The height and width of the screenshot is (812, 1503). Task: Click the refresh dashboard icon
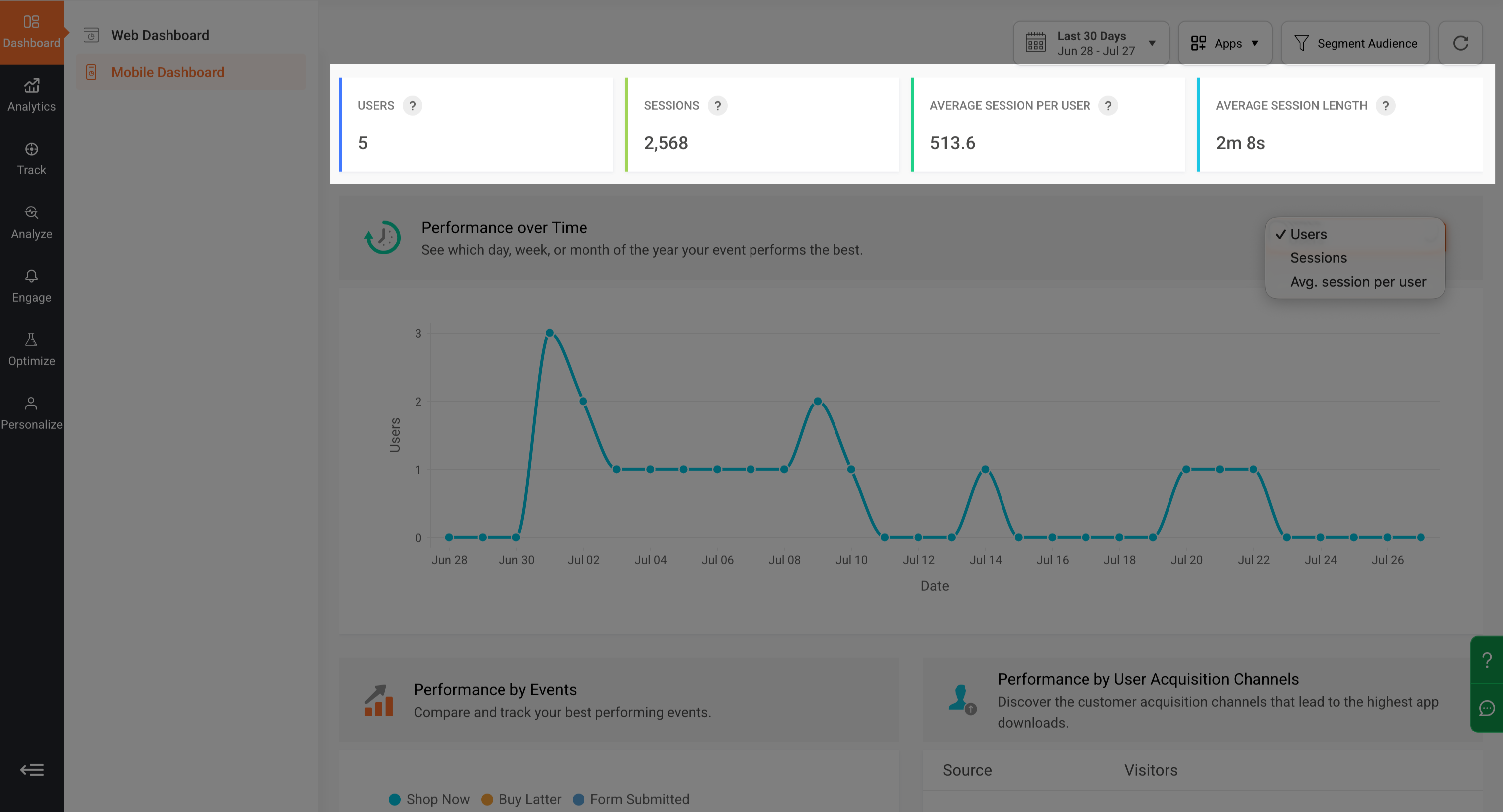tap(1460, 43)
